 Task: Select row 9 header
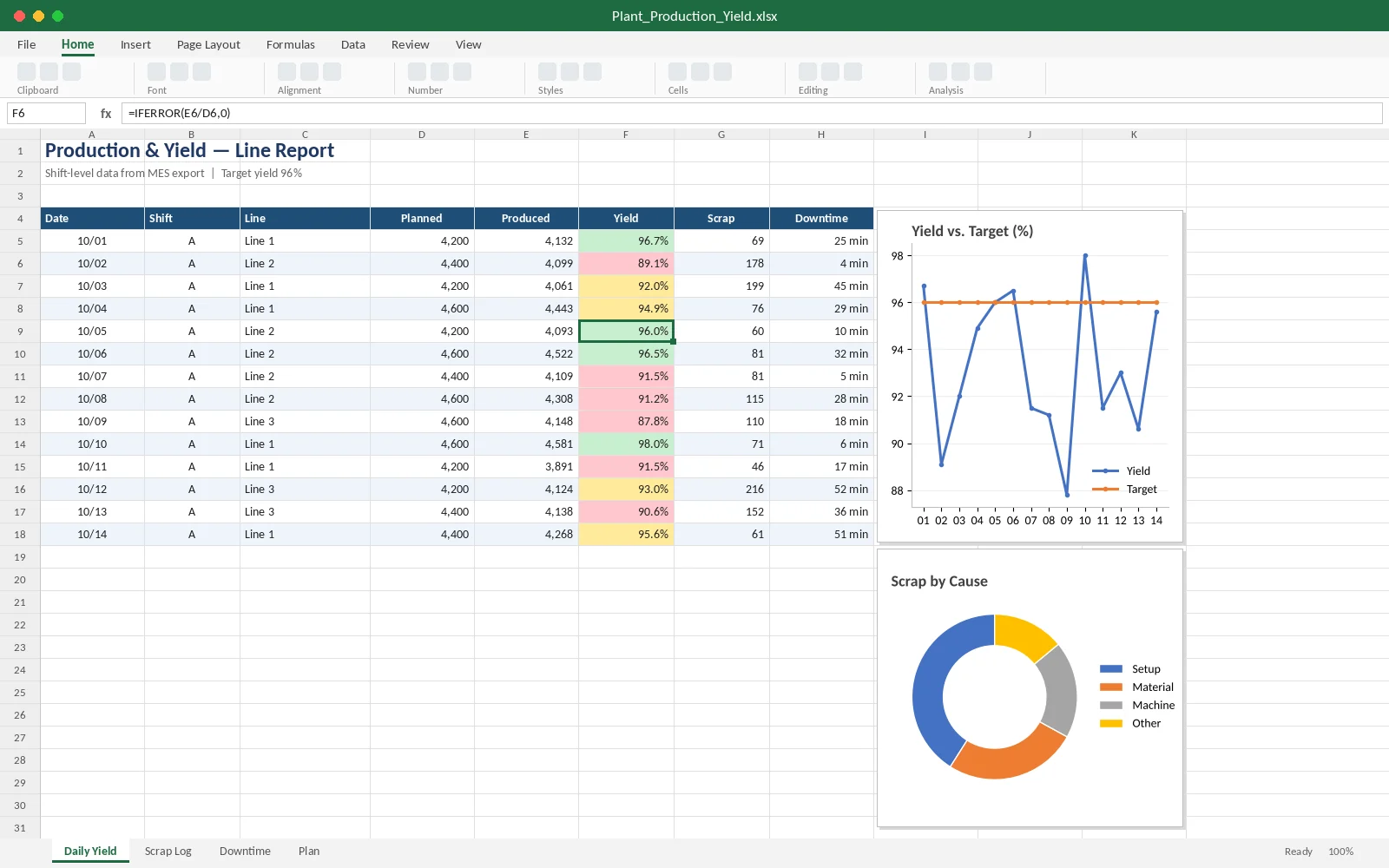tap(20, 332)
